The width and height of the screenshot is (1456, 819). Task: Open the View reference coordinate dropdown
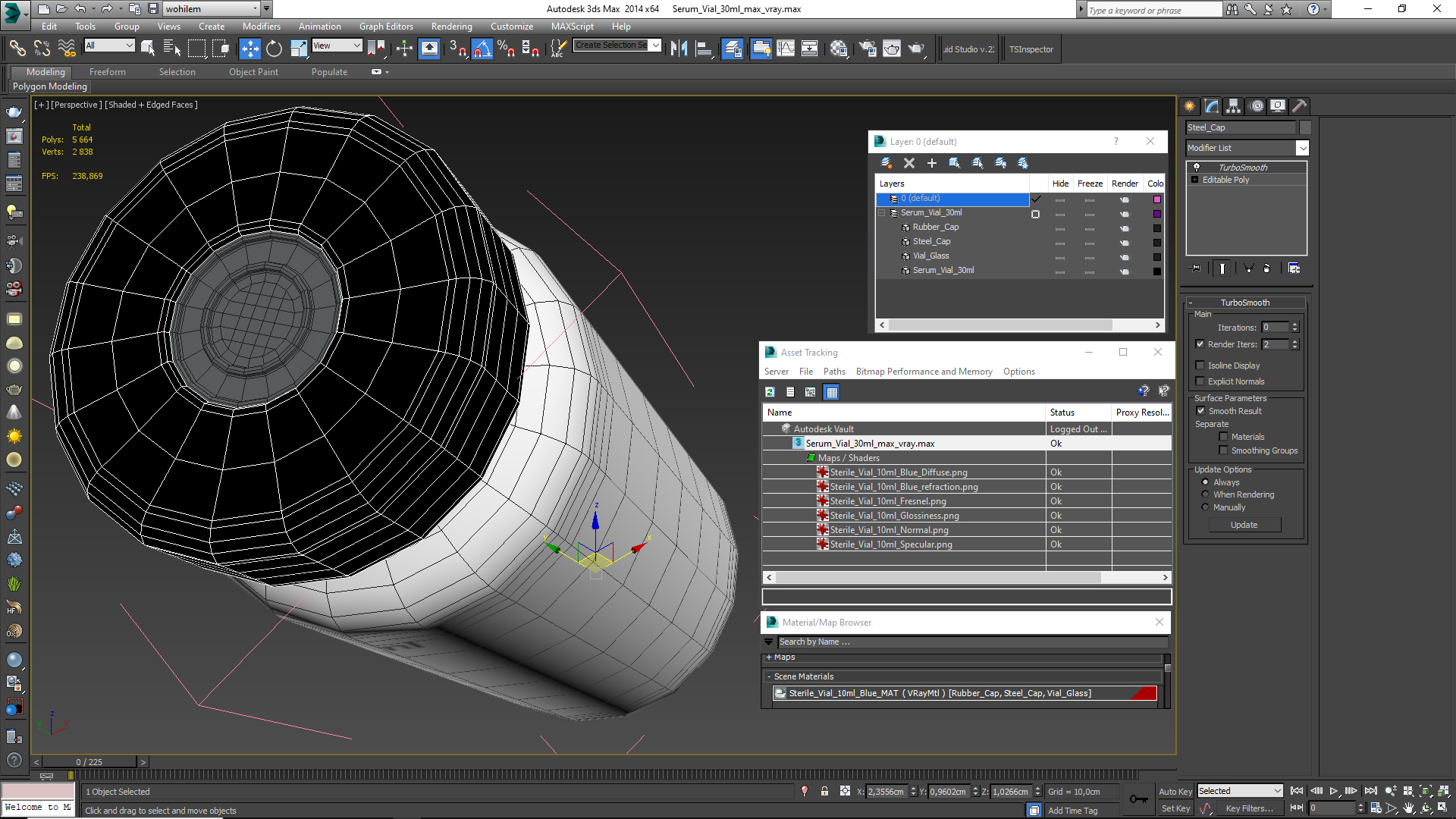337,45
